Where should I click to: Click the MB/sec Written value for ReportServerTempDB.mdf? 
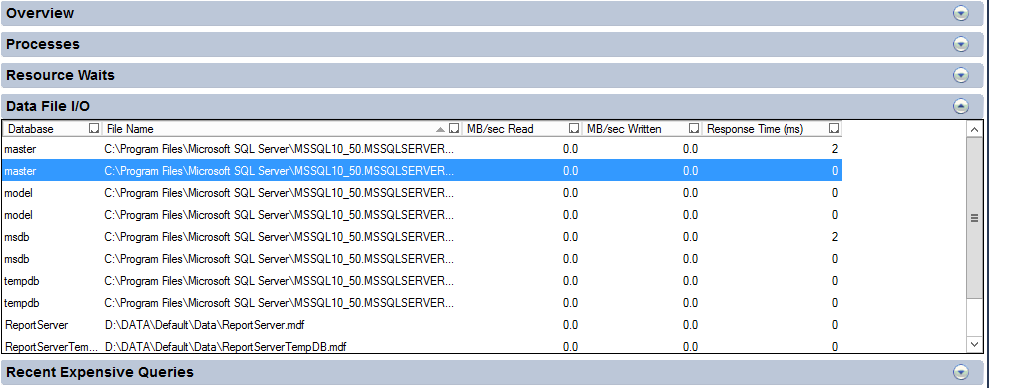tap(690, 347)
